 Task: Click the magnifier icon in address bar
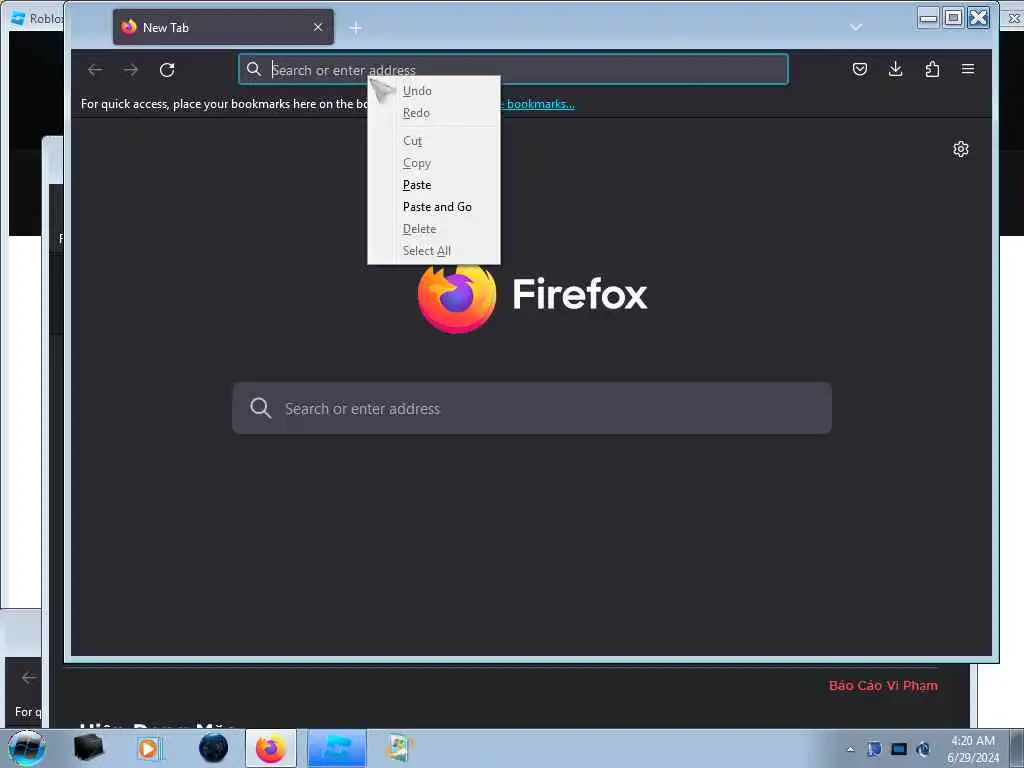(x=254, y=69)
